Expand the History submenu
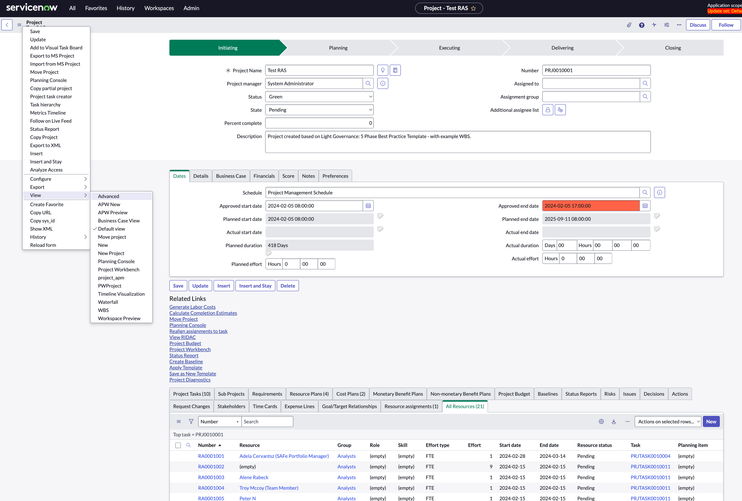Viewport: 742px width, 501px height. coord(57,237)
